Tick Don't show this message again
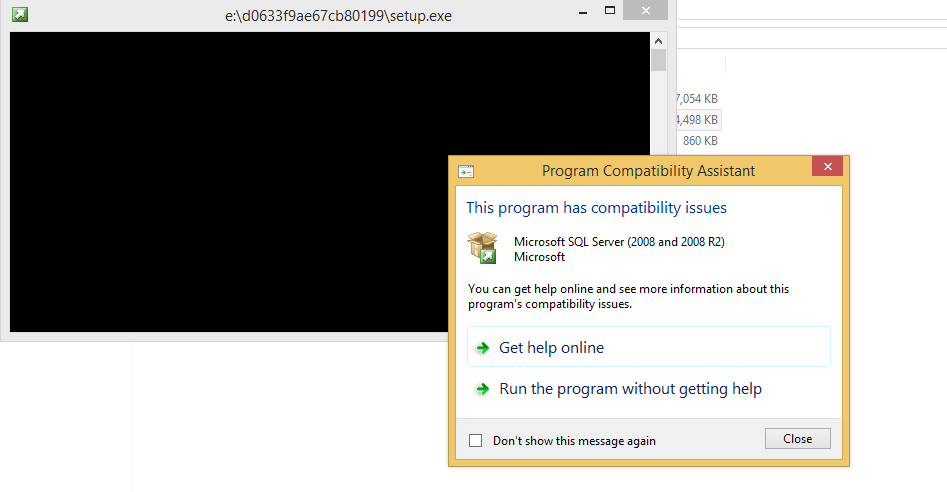Image resolution: width=947 pixels, height=492 pixels. (x=476, y=441)
